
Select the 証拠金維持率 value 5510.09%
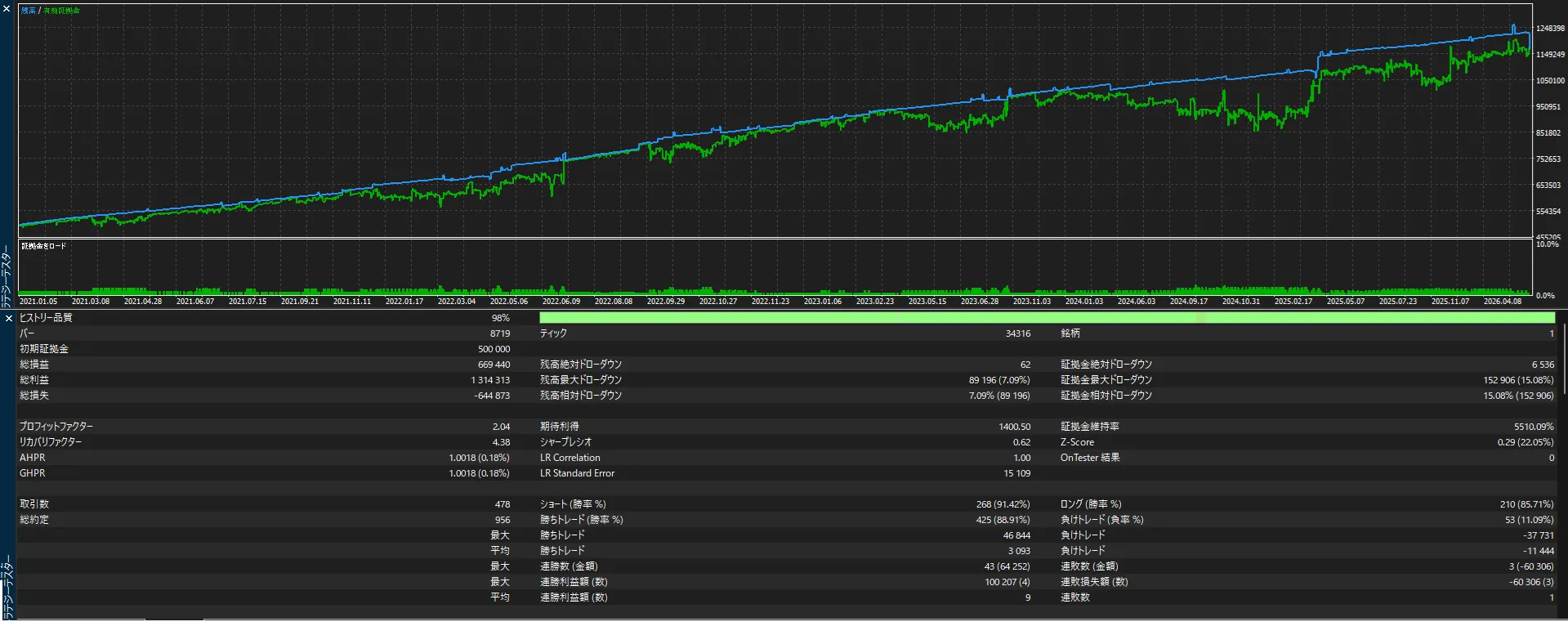pos(1534,427)
